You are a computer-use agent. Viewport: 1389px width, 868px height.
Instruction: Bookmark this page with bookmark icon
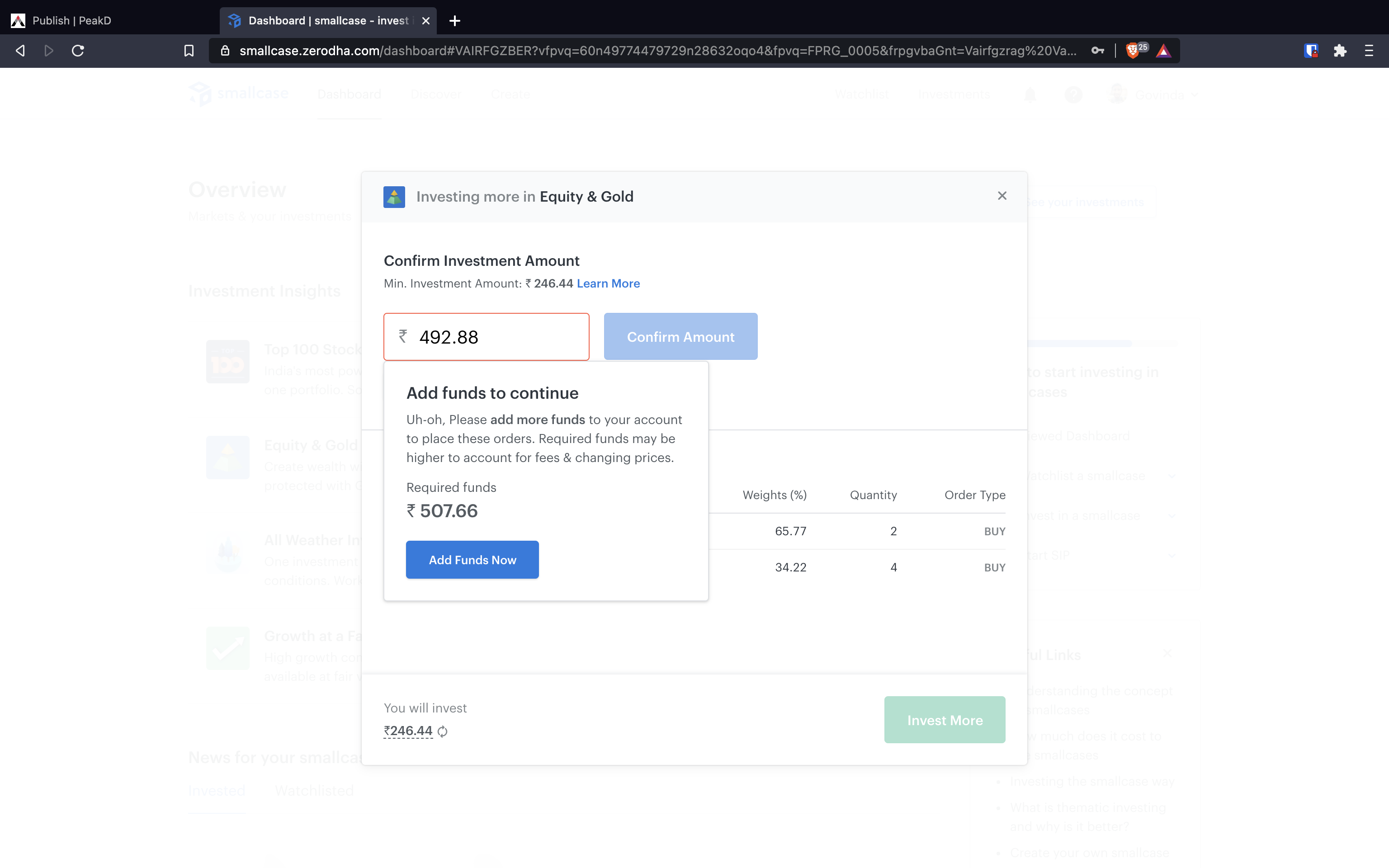189,51
